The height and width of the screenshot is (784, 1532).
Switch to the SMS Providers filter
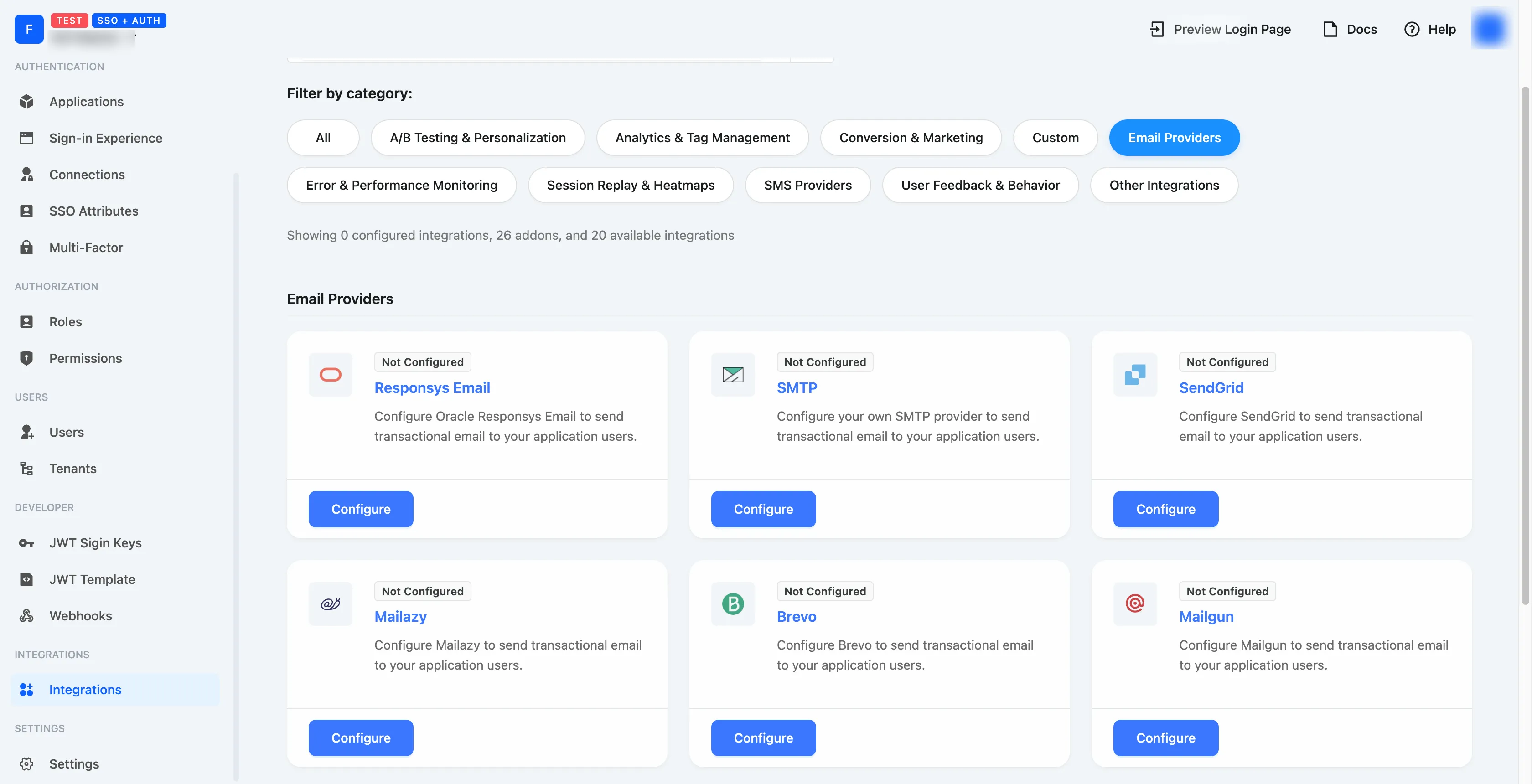(x=807, y=185)
